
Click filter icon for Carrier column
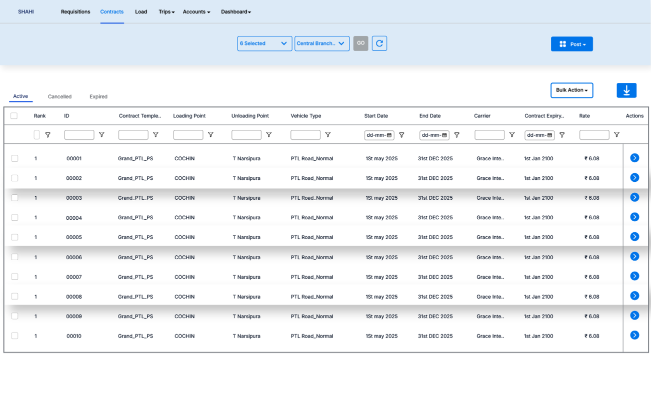tap(512, 134)
